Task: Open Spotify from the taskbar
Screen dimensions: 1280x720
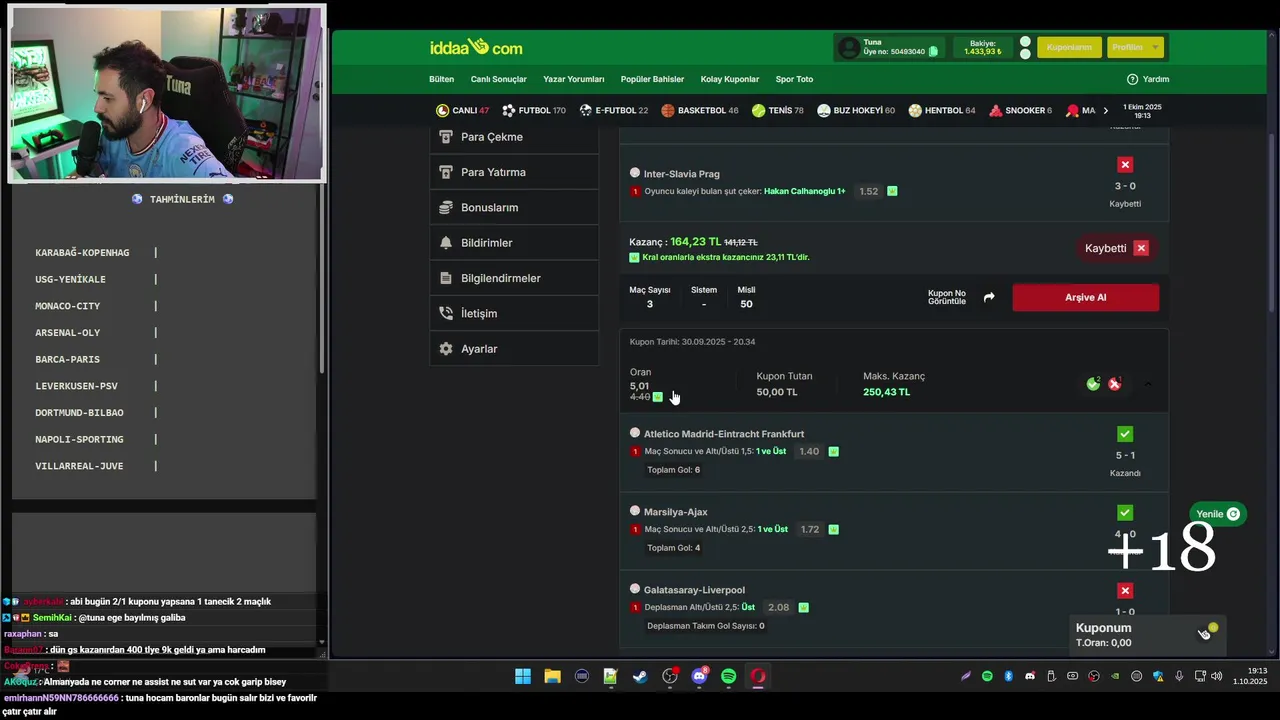Action: [x=729, y=676]
